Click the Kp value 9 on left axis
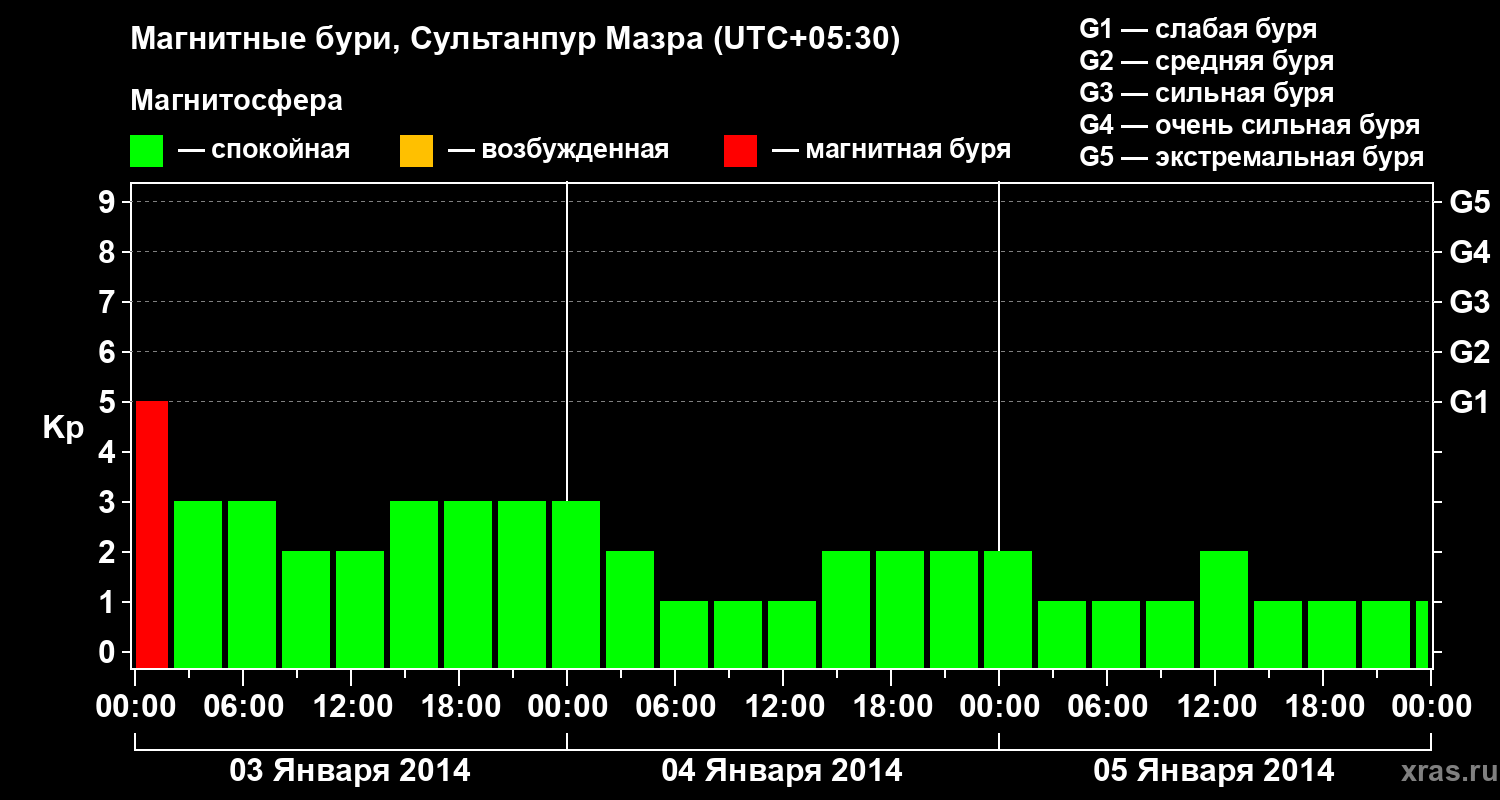This screenshot has height=800, width=1500. (110, 202)
